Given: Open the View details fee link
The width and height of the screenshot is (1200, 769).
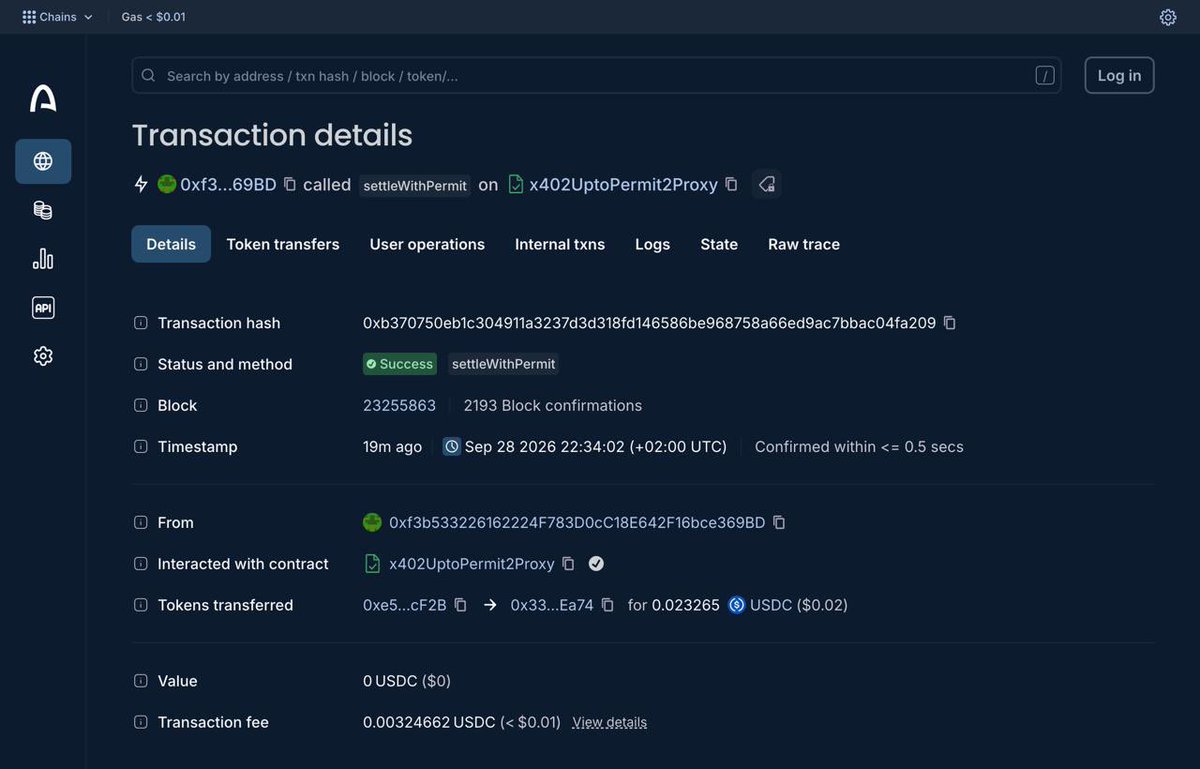Looking at the screenshot, I should tap(609, 722).
